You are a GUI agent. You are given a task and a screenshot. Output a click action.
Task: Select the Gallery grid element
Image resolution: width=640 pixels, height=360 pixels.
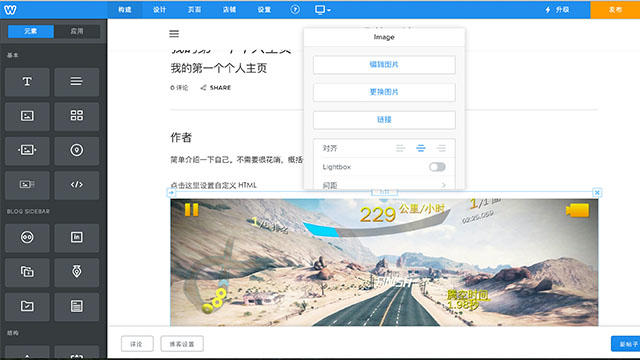click(x=76, y=116)
